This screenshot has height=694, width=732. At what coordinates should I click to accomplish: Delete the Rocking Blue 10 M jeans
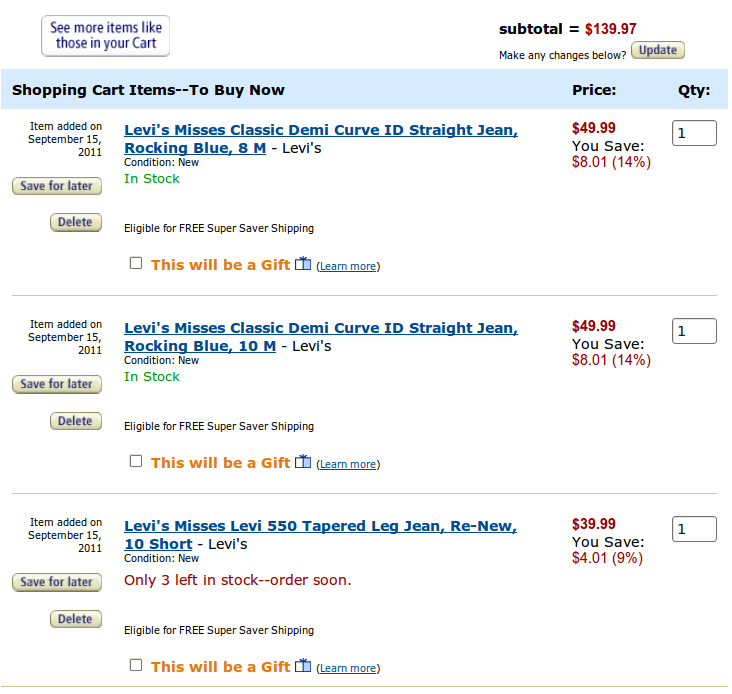(75, 421)
